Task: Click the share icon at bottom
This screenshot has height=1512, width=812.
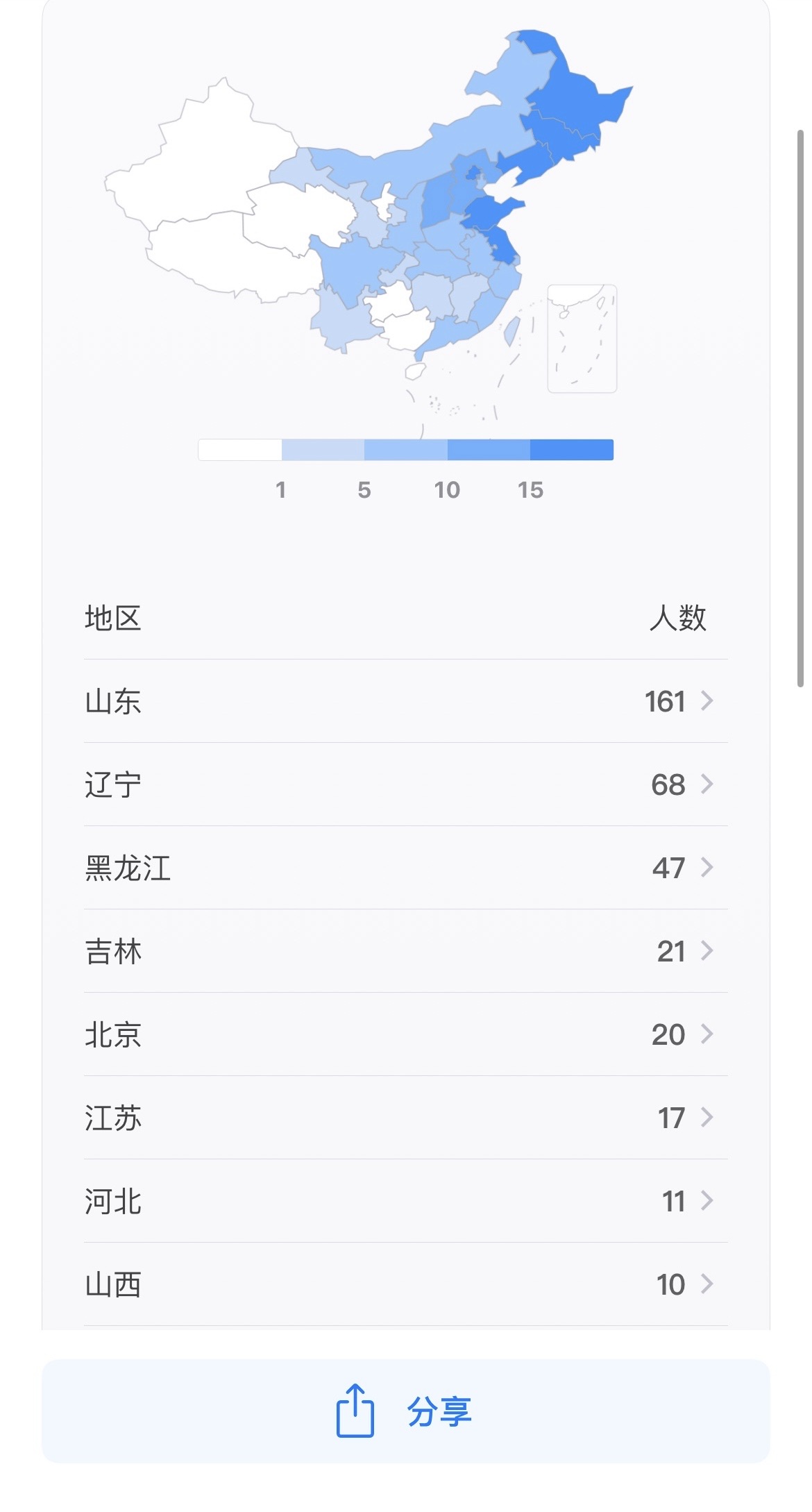Action: [x=355, y=1410]
